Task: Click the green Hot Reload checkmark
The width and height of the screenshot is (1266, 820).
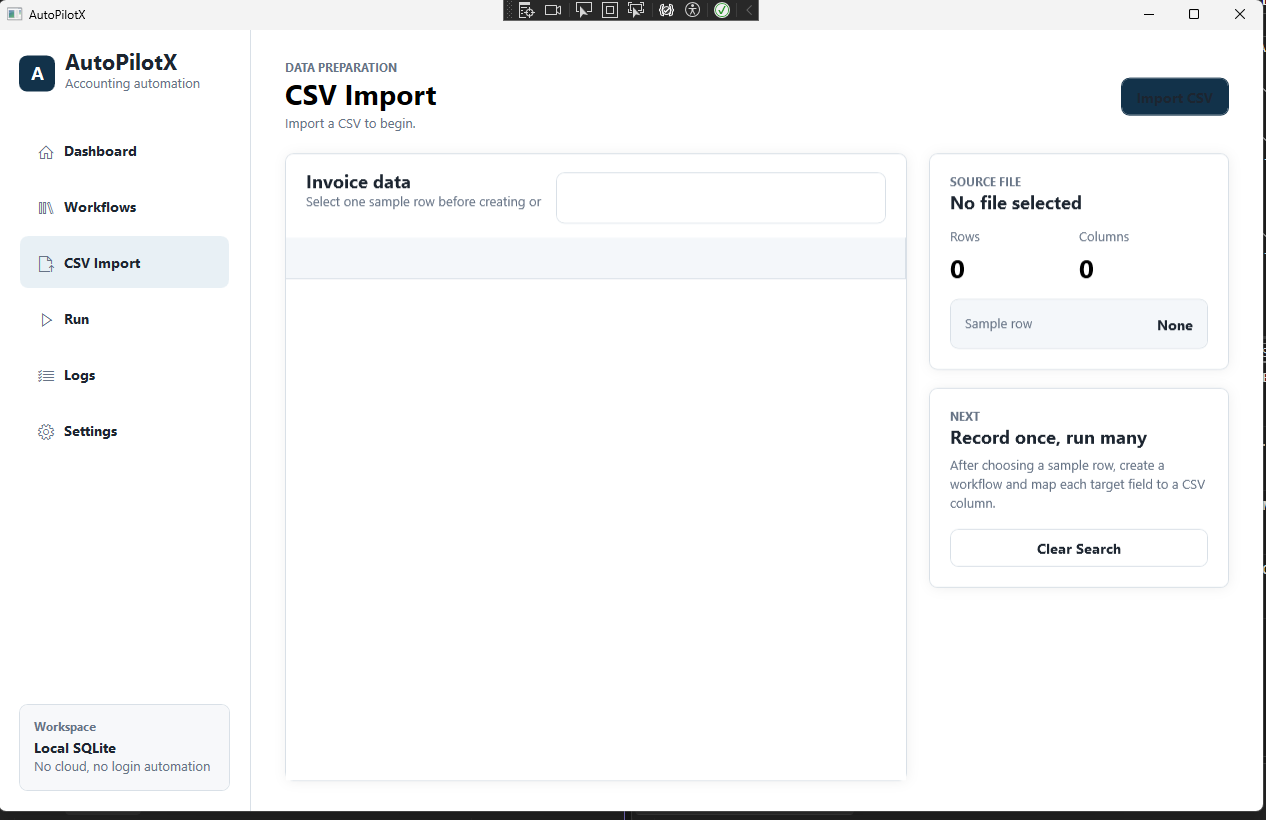Action: coord(722,10)
